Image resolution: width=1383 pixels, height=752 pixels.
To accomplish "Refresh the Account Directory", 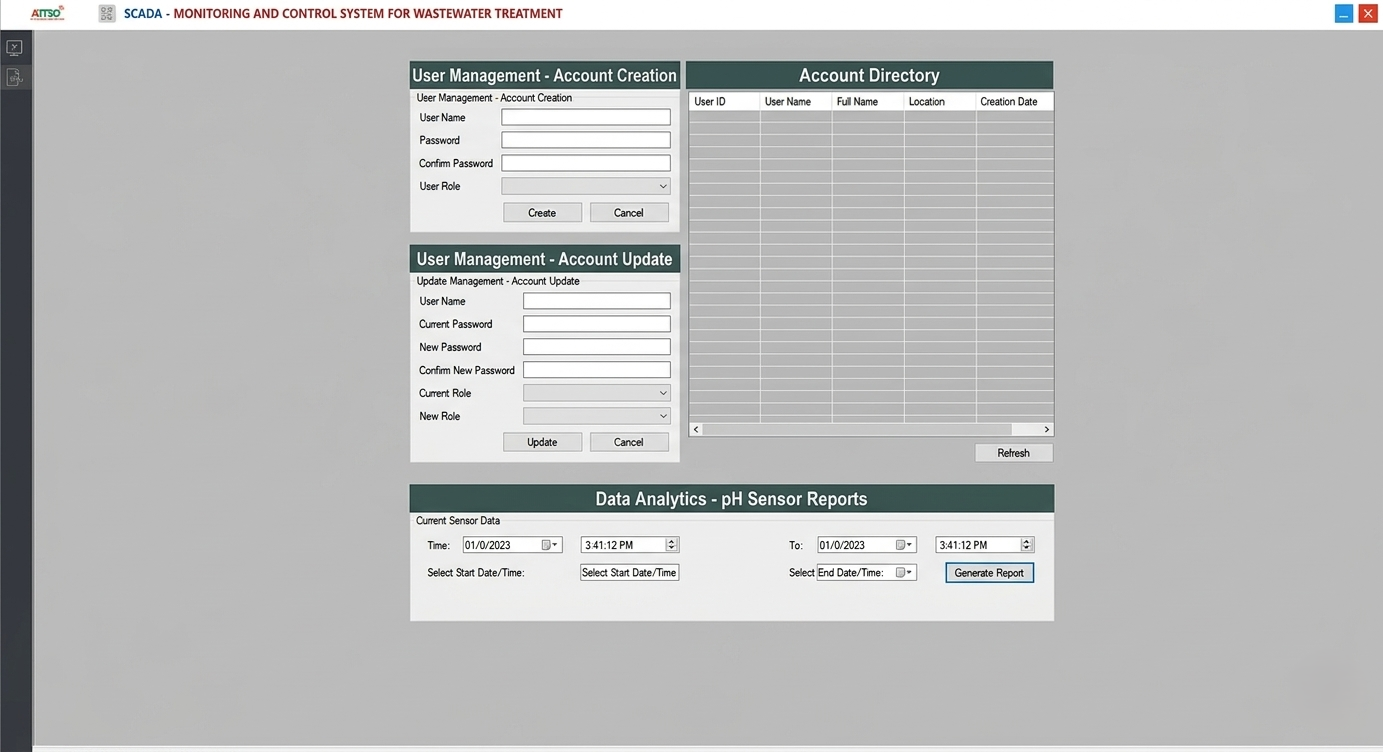I will [x=1014, y=453].
